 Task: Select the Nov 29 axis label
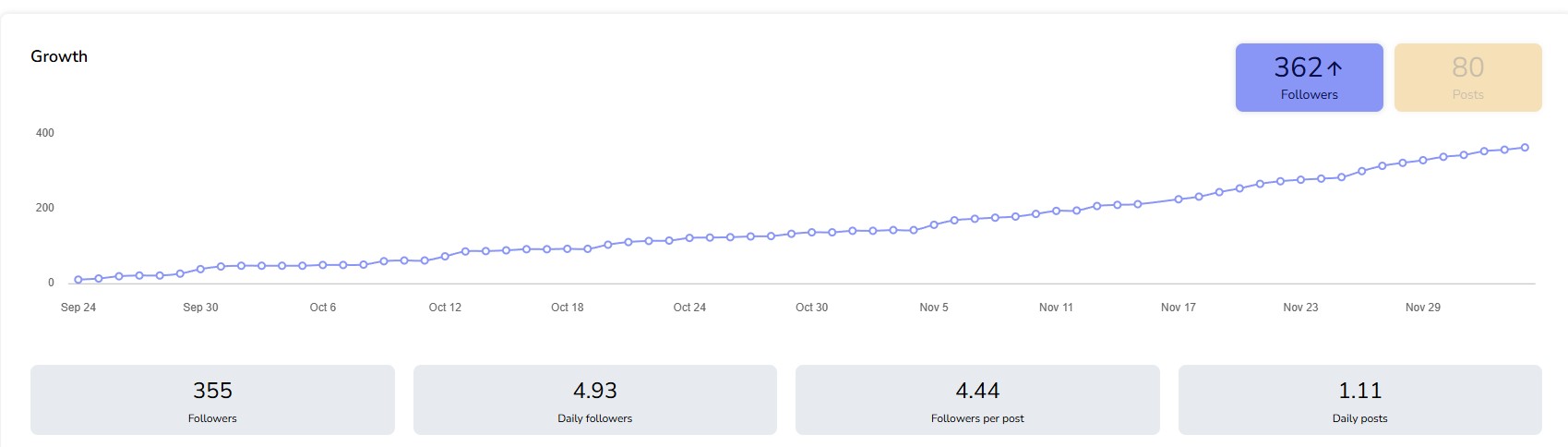coord(1423,308)
